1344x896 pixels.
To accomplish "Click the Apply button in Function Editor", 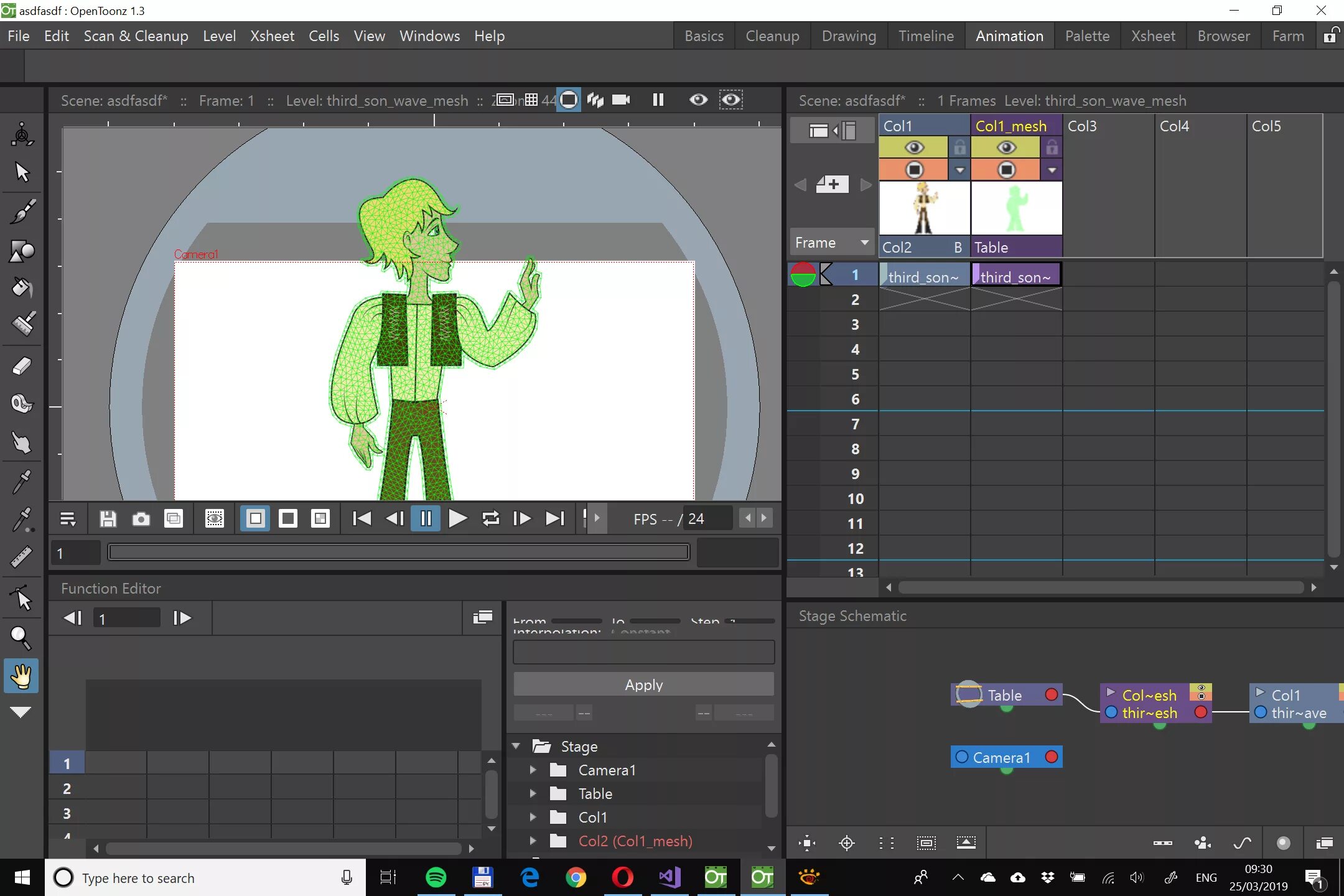I will (x=643, y=684).
